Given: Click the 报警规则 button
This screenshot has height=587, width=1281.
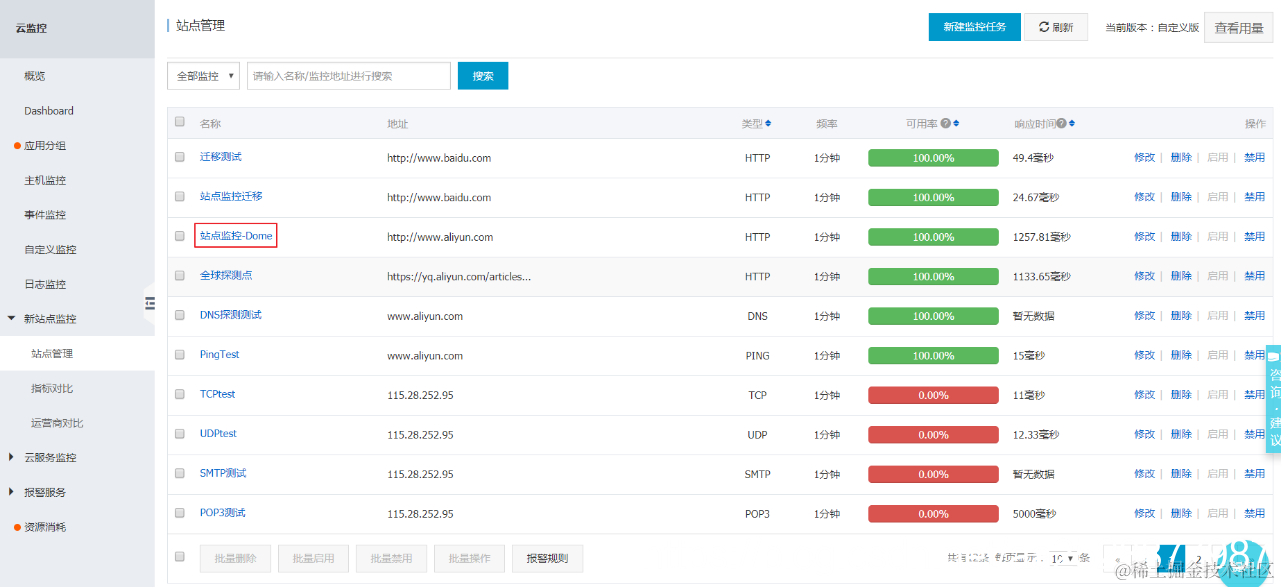Looking at the screenshot, I should 547,558.
